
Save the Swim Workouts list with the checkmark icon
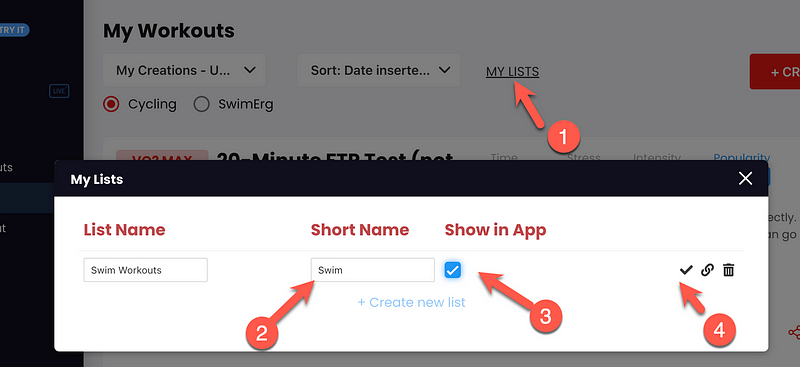686,270
